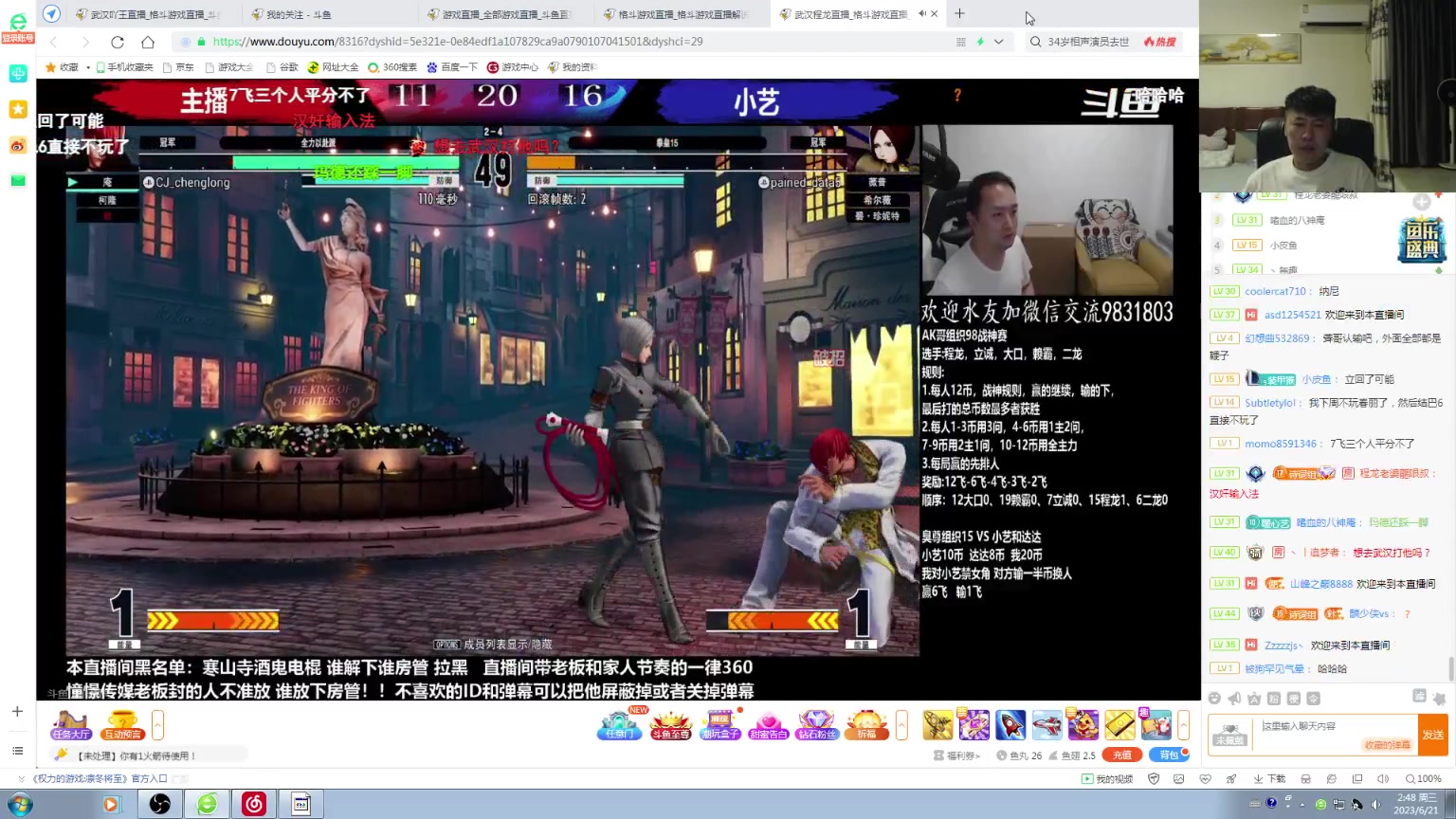Screen dimensions: 1456x819
Task: Open the sidebar list menu icon
Action: 17,751
